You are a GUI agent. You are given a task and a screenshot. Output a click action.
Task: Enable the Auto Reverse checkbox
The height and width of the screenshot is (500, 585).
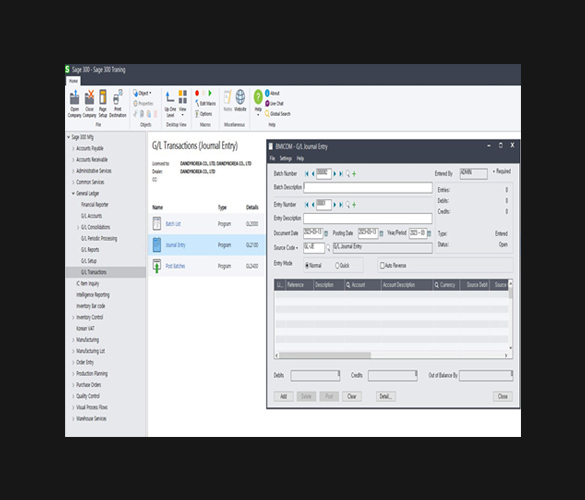382,265
